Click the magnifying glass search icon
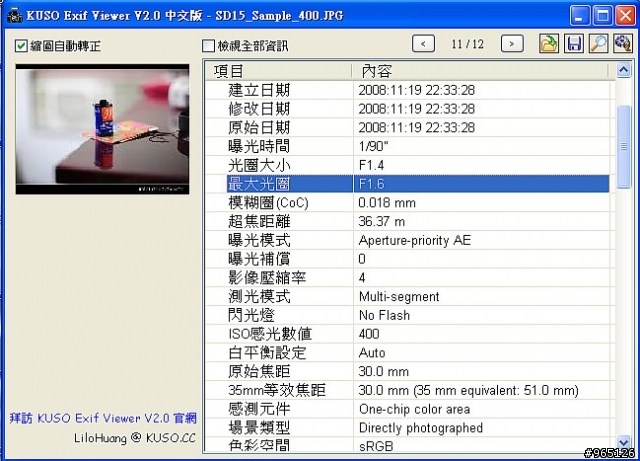 coord(599,44)
